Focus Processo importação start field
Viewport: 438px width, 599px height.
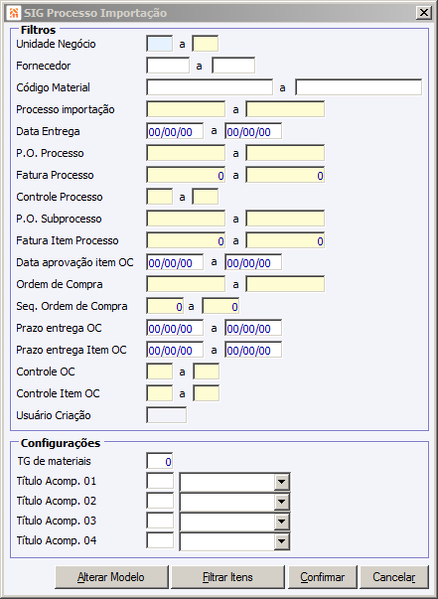(186, 109)
